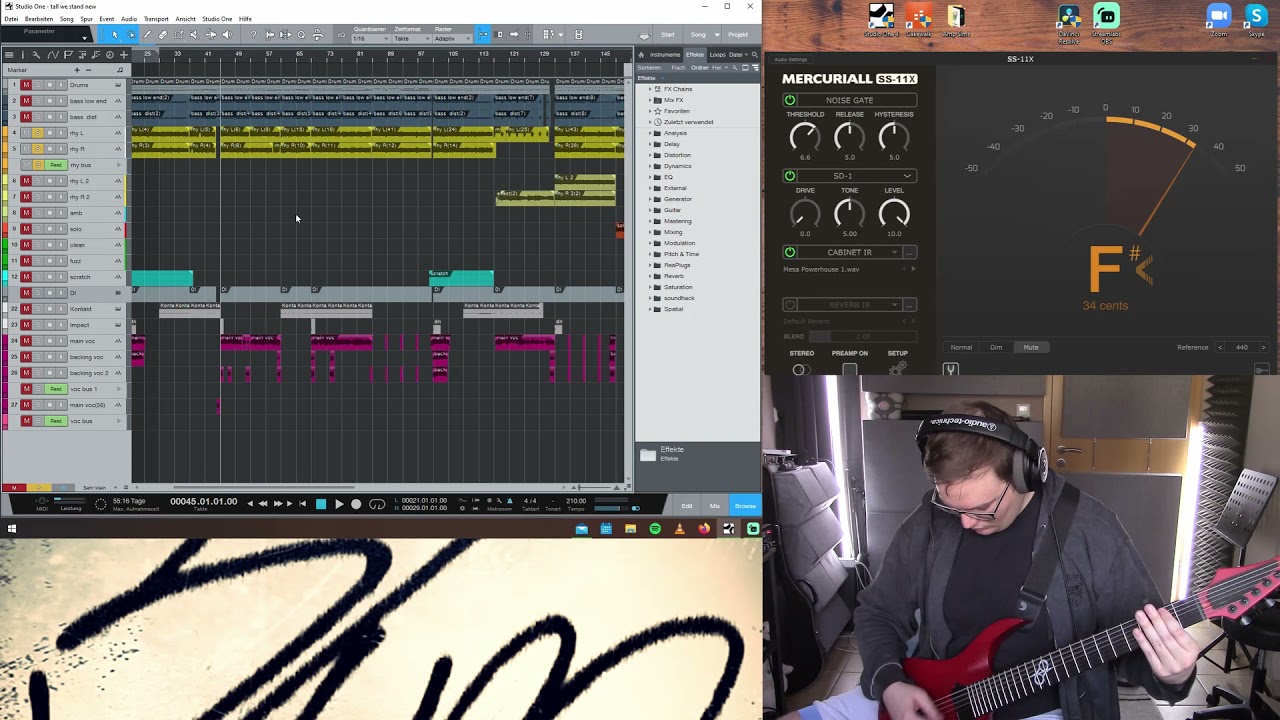
Task: Expand the Reverb folder in browser
Action: pyautogui.click(x=650, y=276)
